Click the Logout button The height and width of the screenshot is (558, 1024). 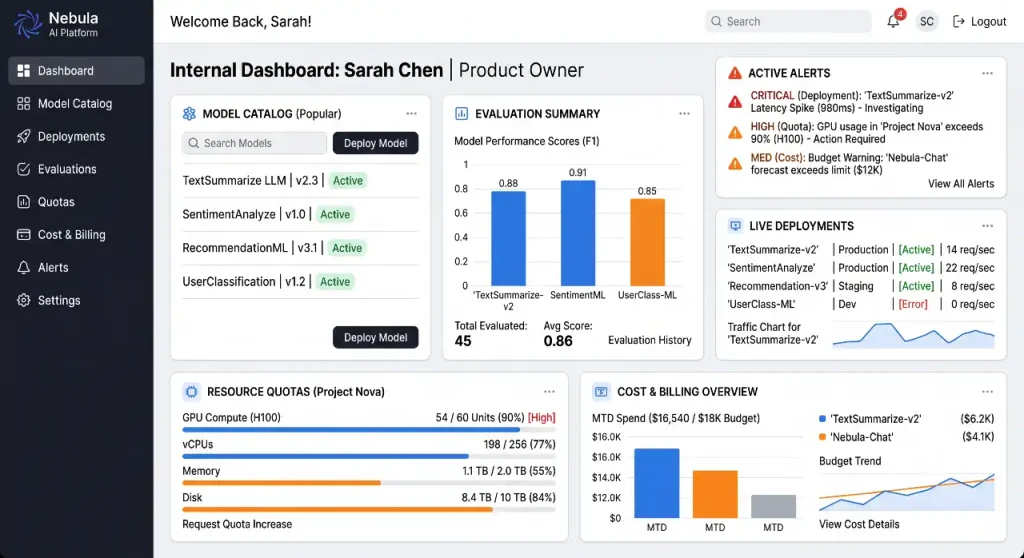coord(980,22)
